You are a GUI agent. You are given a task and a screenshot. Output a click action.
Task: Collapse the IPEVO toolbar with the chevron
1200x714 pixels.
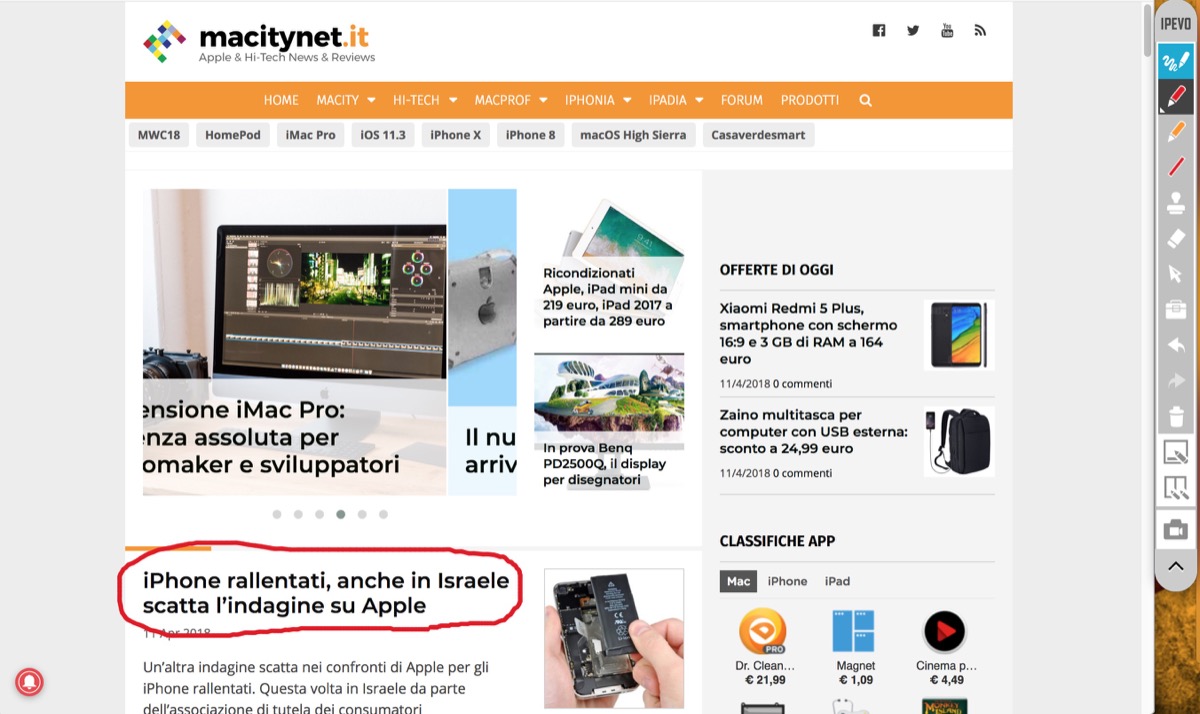pos(1176,566)
